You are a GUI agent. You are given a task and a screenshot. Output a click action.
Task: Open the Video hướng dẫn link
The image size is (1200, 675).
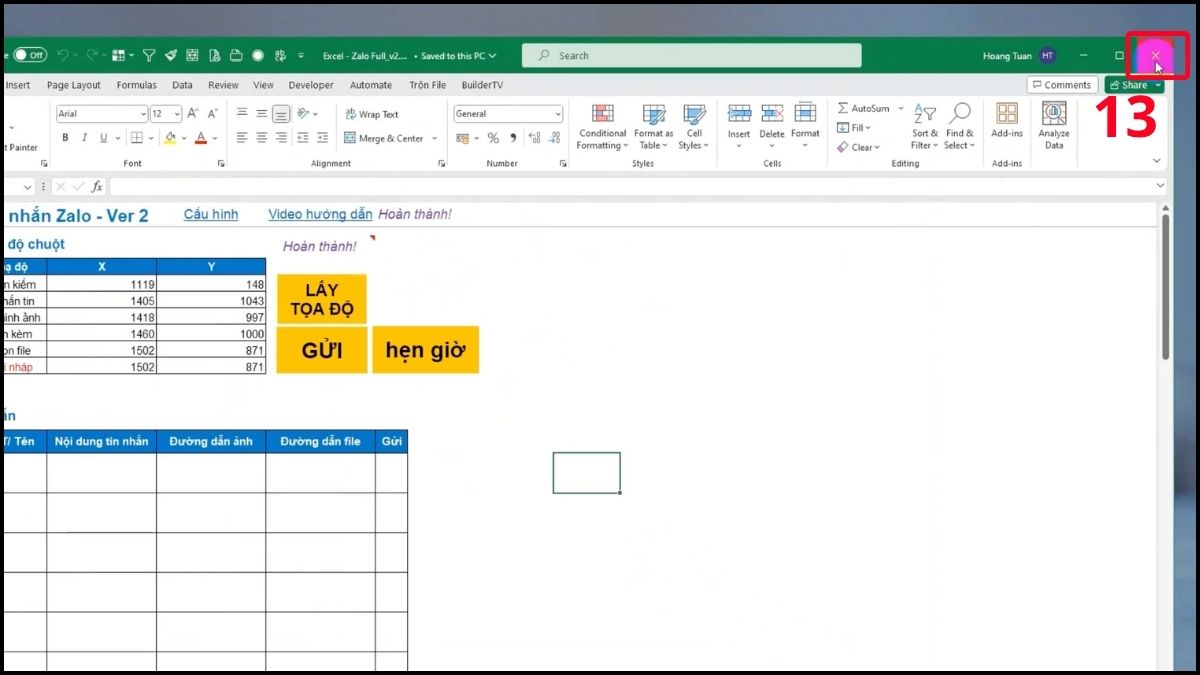click(320, 214)
